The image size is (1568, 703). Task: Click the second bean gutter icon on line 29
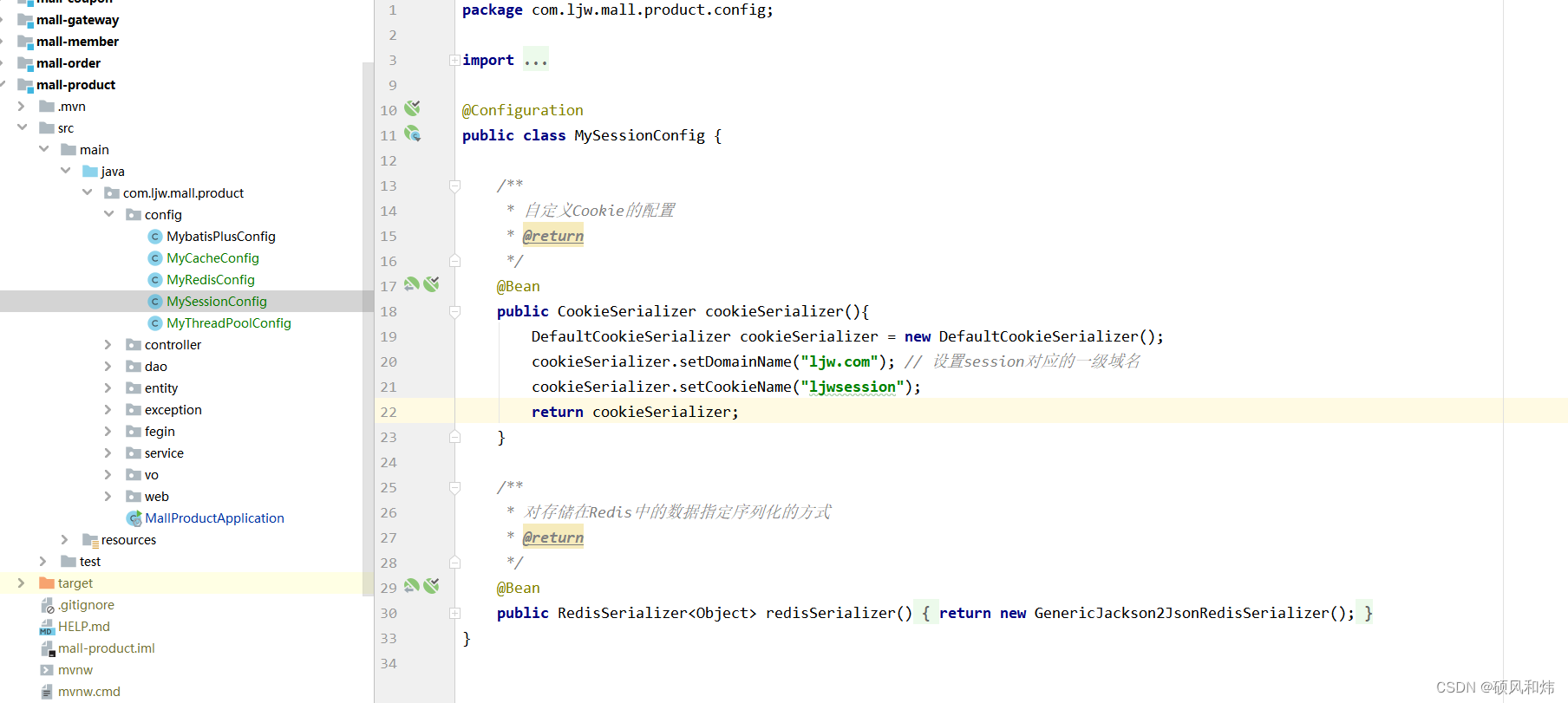coord(431,586)
